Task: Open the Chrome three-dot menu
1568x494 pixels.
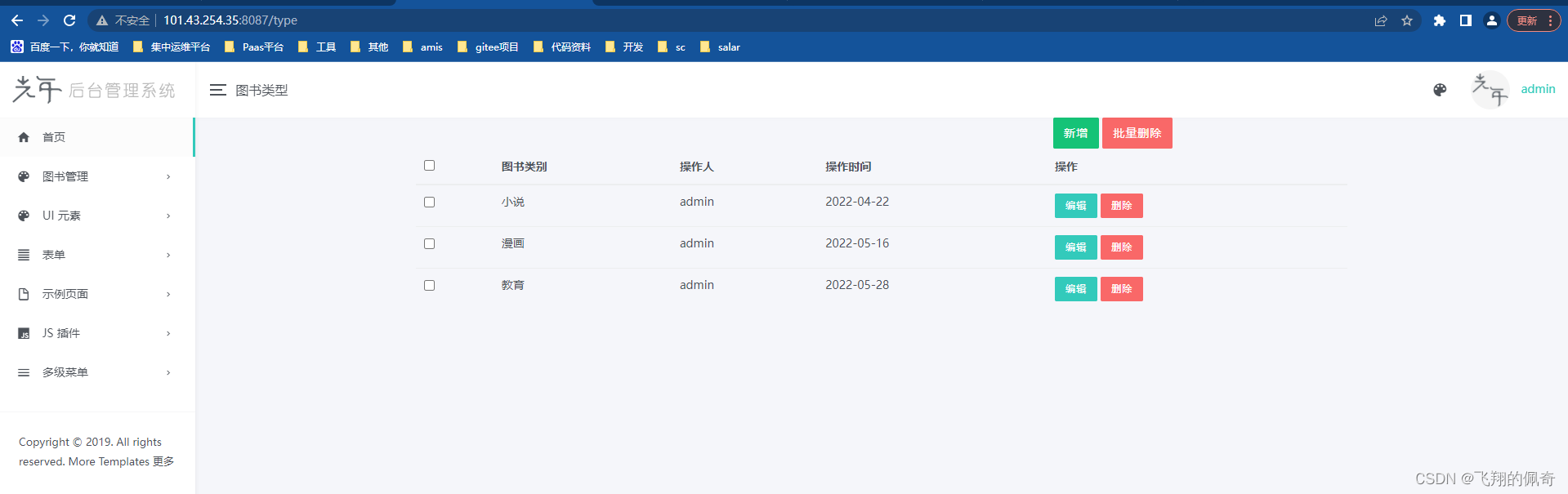Action: point(1550,20)
